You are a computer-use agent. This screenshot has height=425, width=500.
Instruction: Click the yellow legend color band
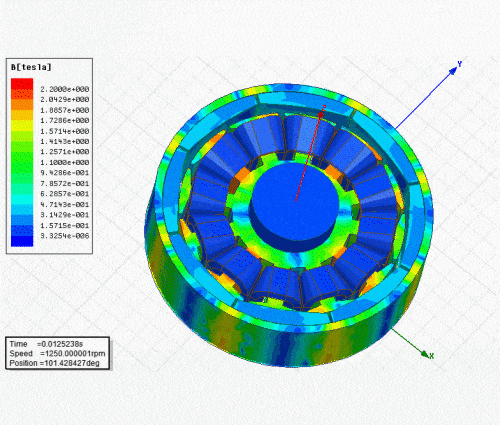coord(22,125)
